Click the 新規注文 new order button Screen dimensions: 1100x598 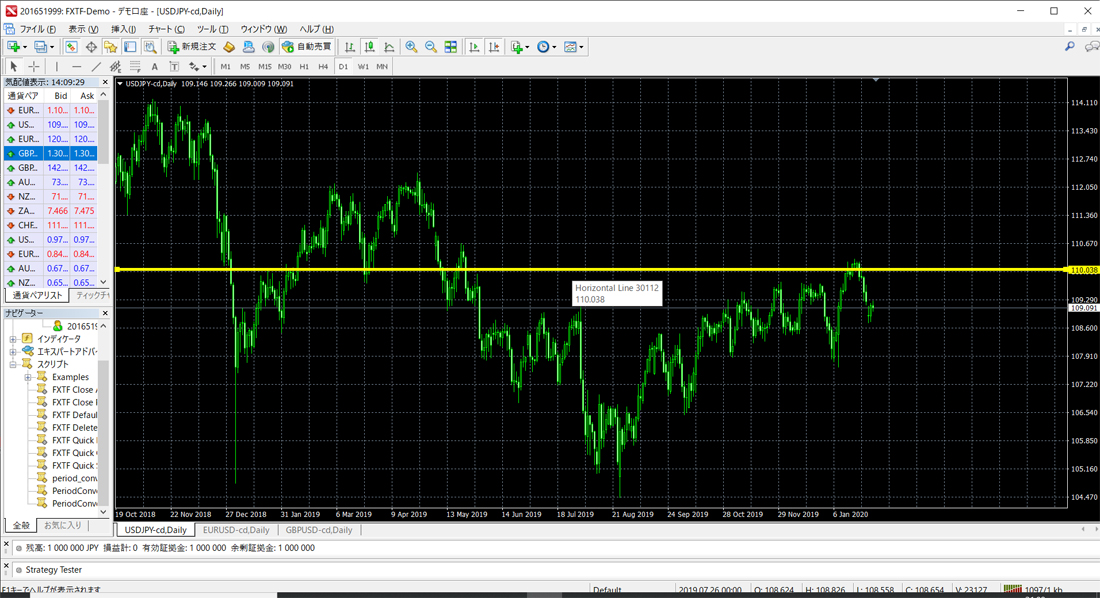tap(192, 47)
